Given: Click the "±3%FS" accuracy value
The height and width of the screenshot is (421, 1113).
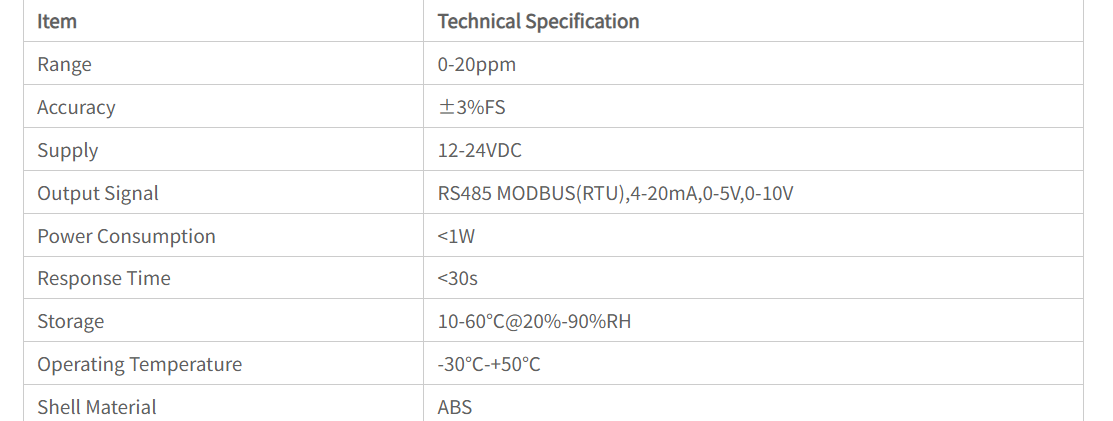Looking at the screenshot, I should click(471, 107).
